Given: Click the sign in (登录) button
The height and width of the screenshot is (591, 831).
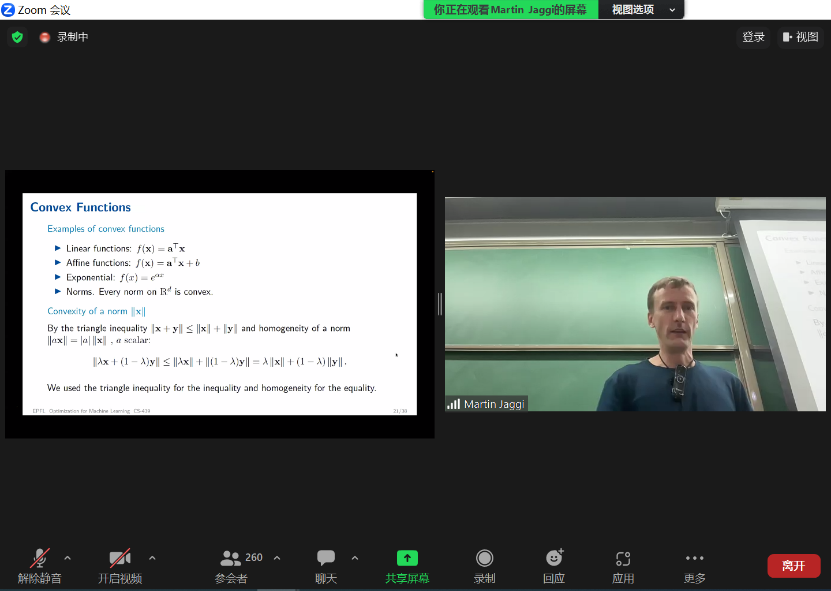Looking at the screenshot, I should 753,37.
